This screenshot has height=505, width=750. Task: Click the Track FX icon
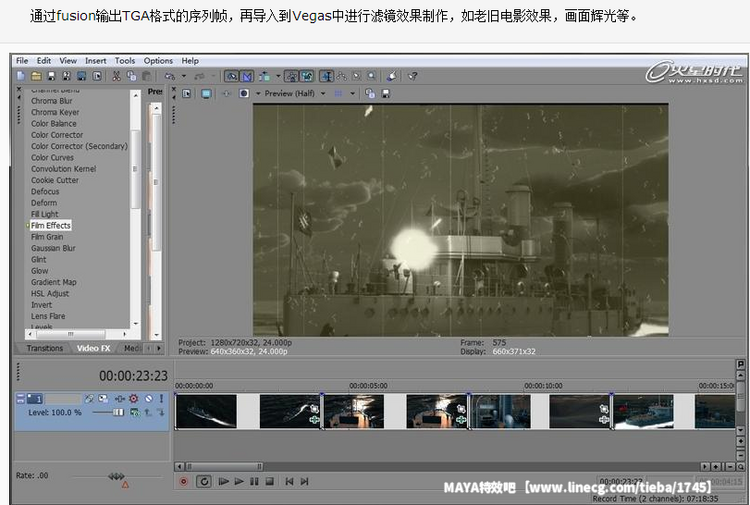pyautogui.click(x=120, y=398)
